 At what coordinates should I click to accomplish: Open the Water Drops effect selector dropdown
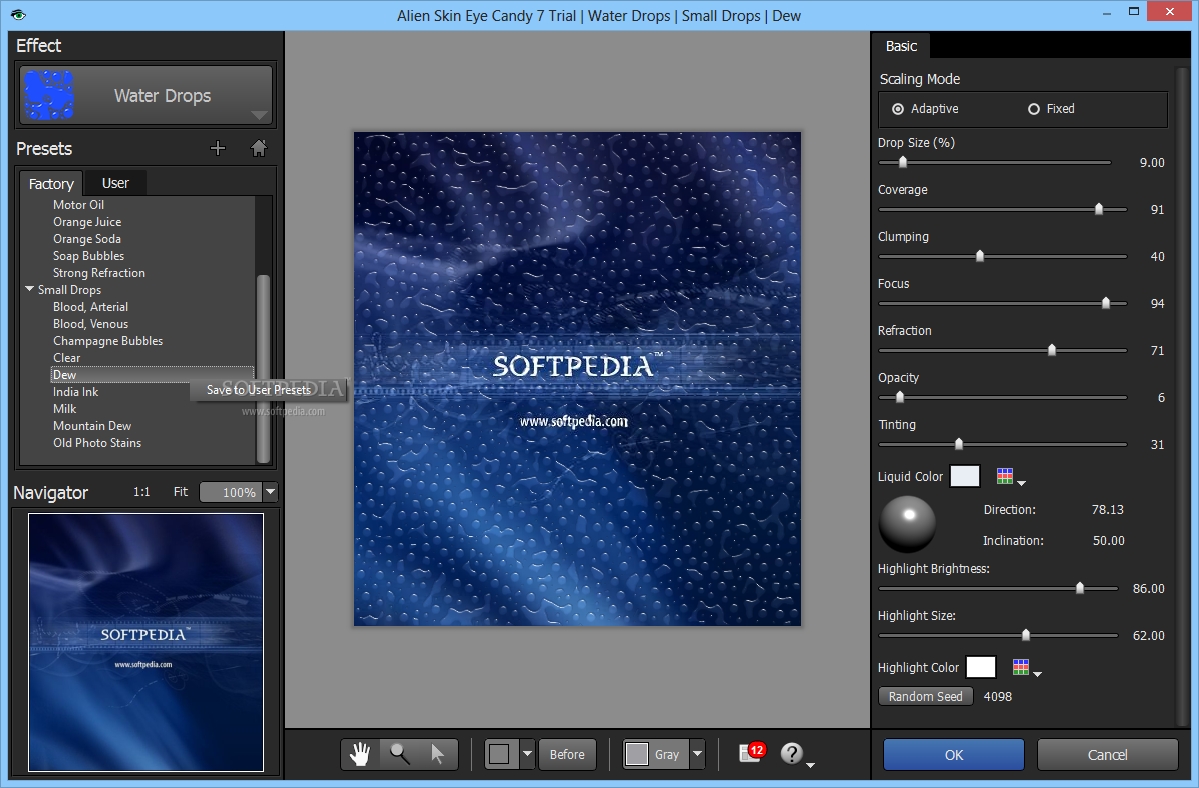coord(260,115)
